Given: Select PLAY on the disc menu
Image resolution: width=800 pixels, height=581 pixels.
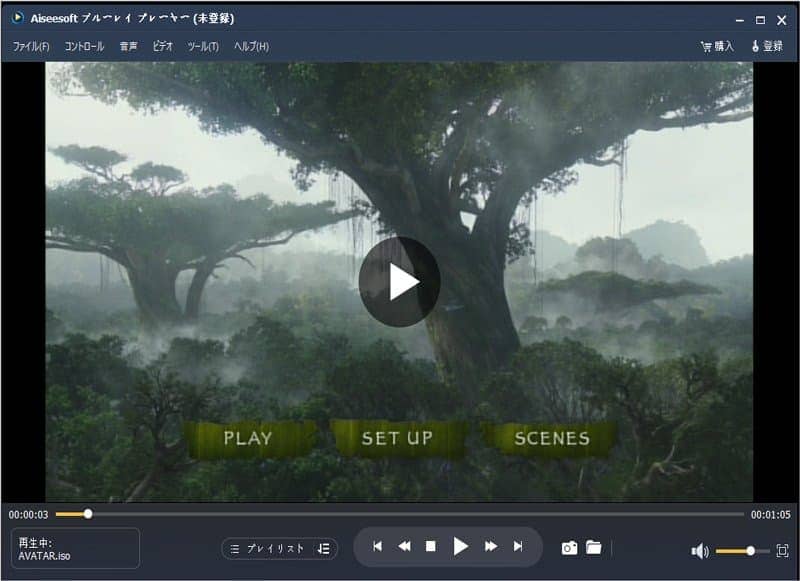Looking at the screenshot, I should (248, 438).
